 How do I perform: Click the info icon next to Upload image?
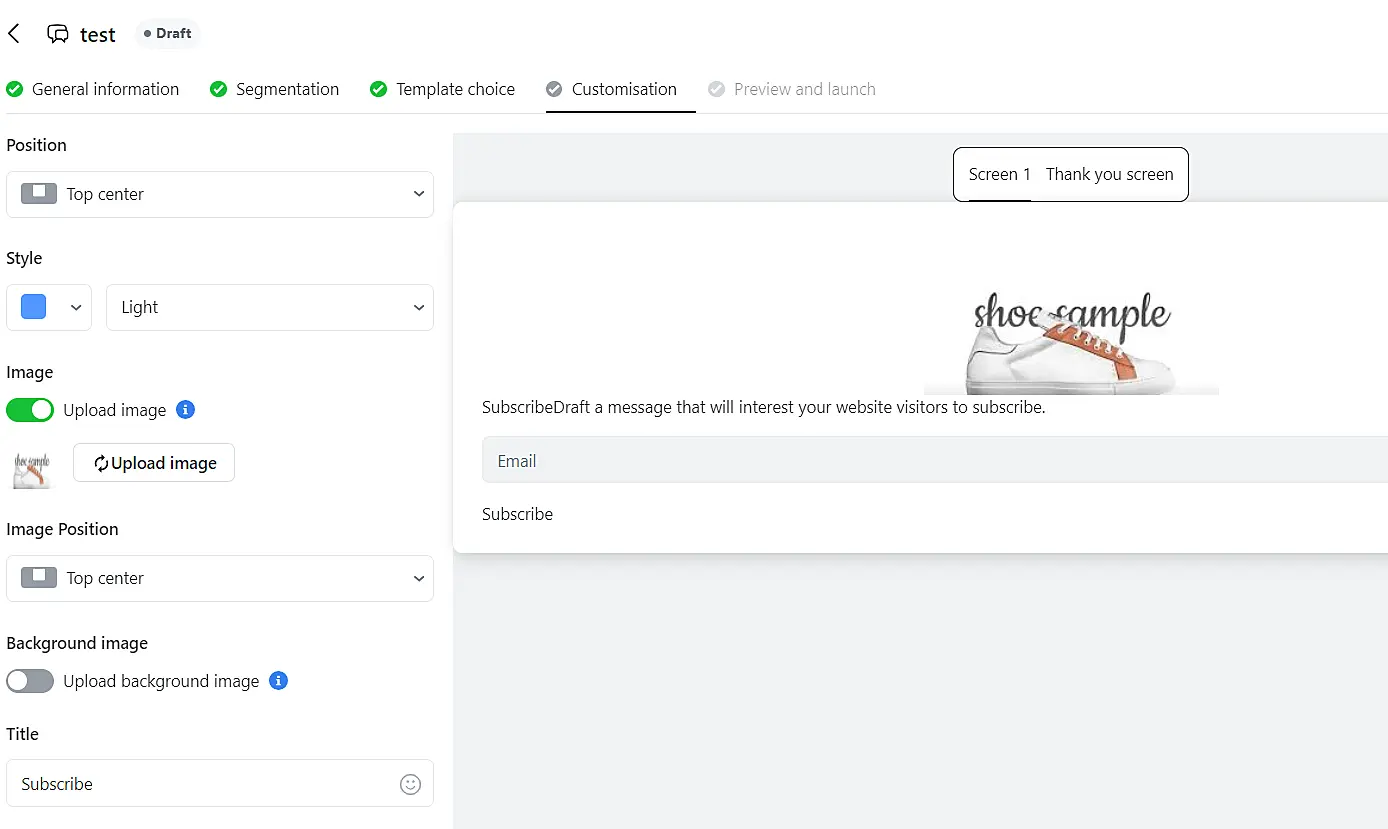click(185, 410)
